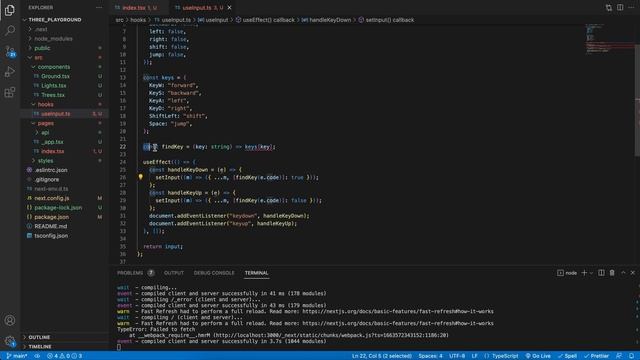
Task: Toggle Spell checker in status bar
Action: 567,356
